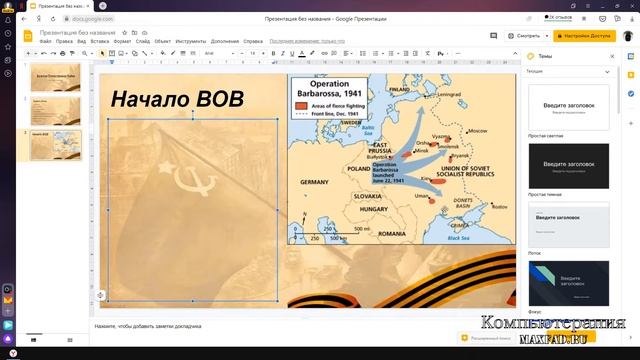Select the shapes tool
Viewport: 640px width, 360px height.
[x=134, y=53]
